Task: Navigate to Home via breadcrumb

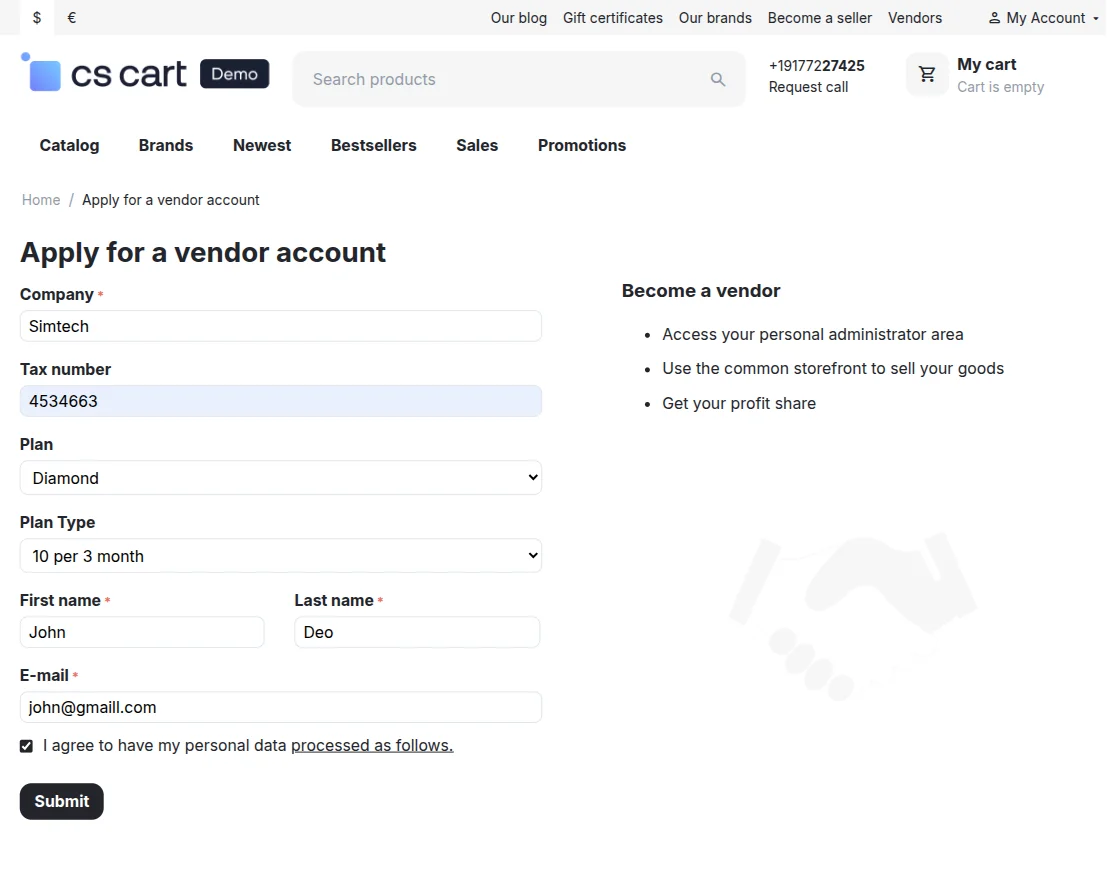Action: [x=40, y=199]
